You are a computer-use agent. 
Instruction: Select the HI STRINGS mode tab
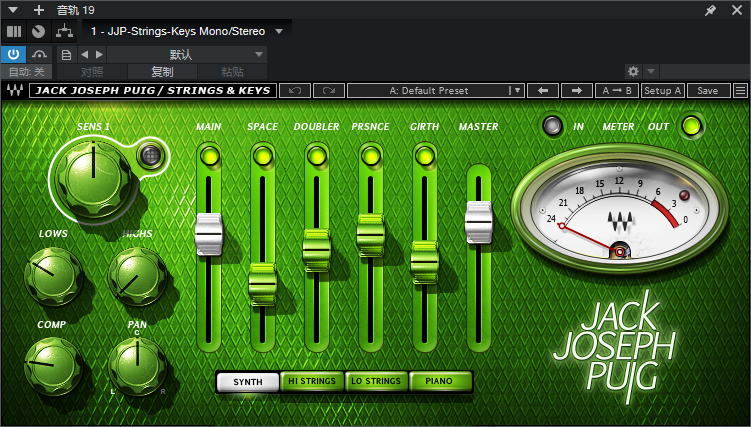tap(311, 381)
